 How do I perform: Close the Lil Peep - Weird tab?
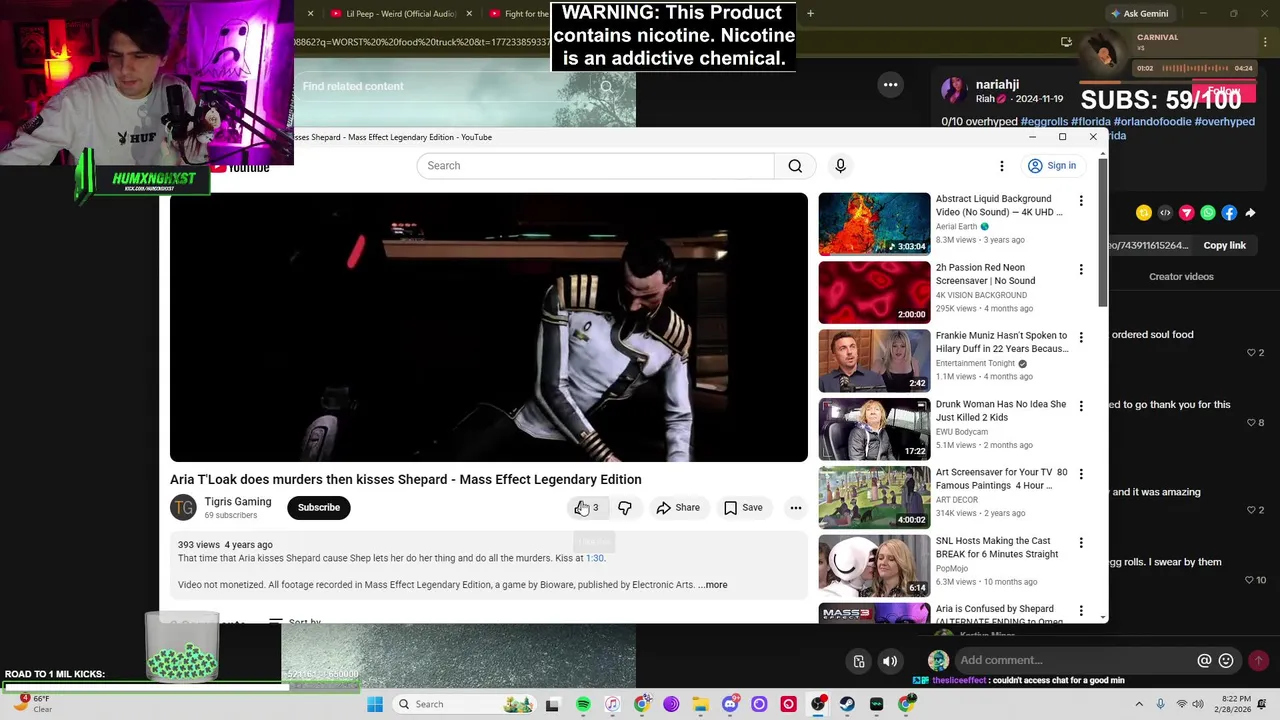tap(469, 14)
